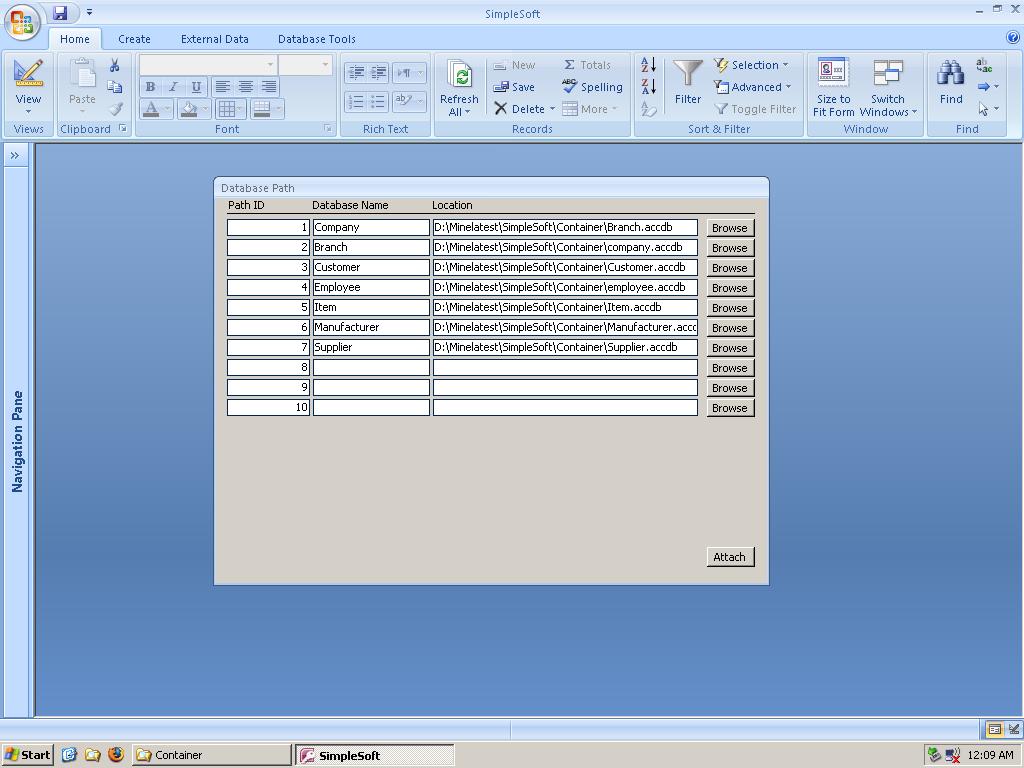Click the New record button

(x=514, y=65)
